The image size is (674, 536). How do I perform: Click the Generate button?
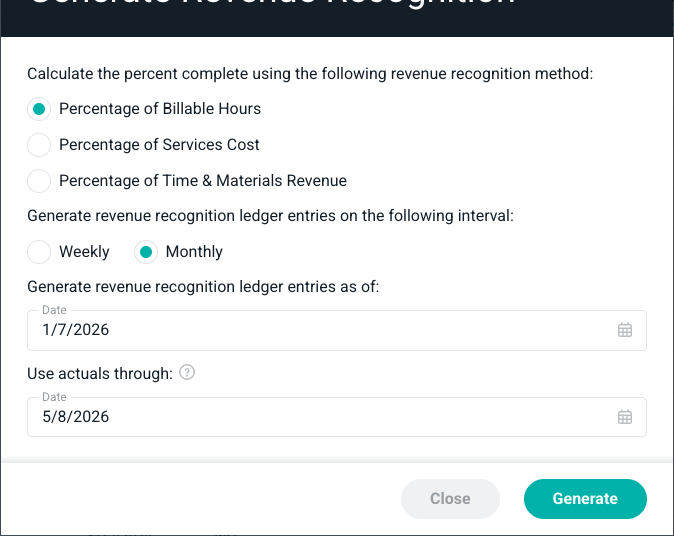point(585,499)
